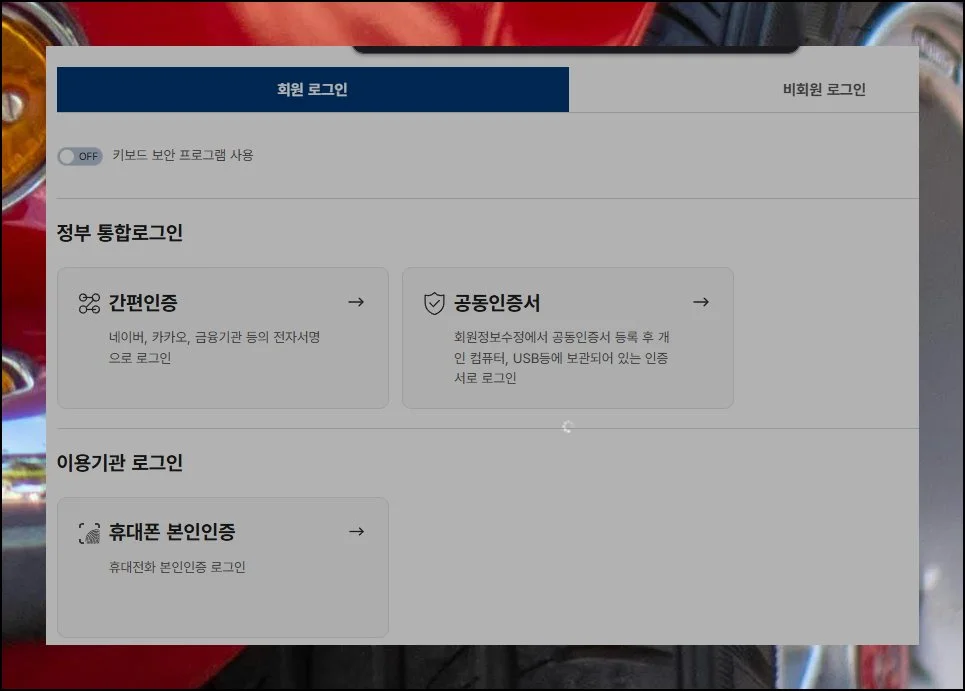Click the 네이버, 카카오 전자서명 description
This screenshot has height=691, width=965.
click(x=214, y=348)
